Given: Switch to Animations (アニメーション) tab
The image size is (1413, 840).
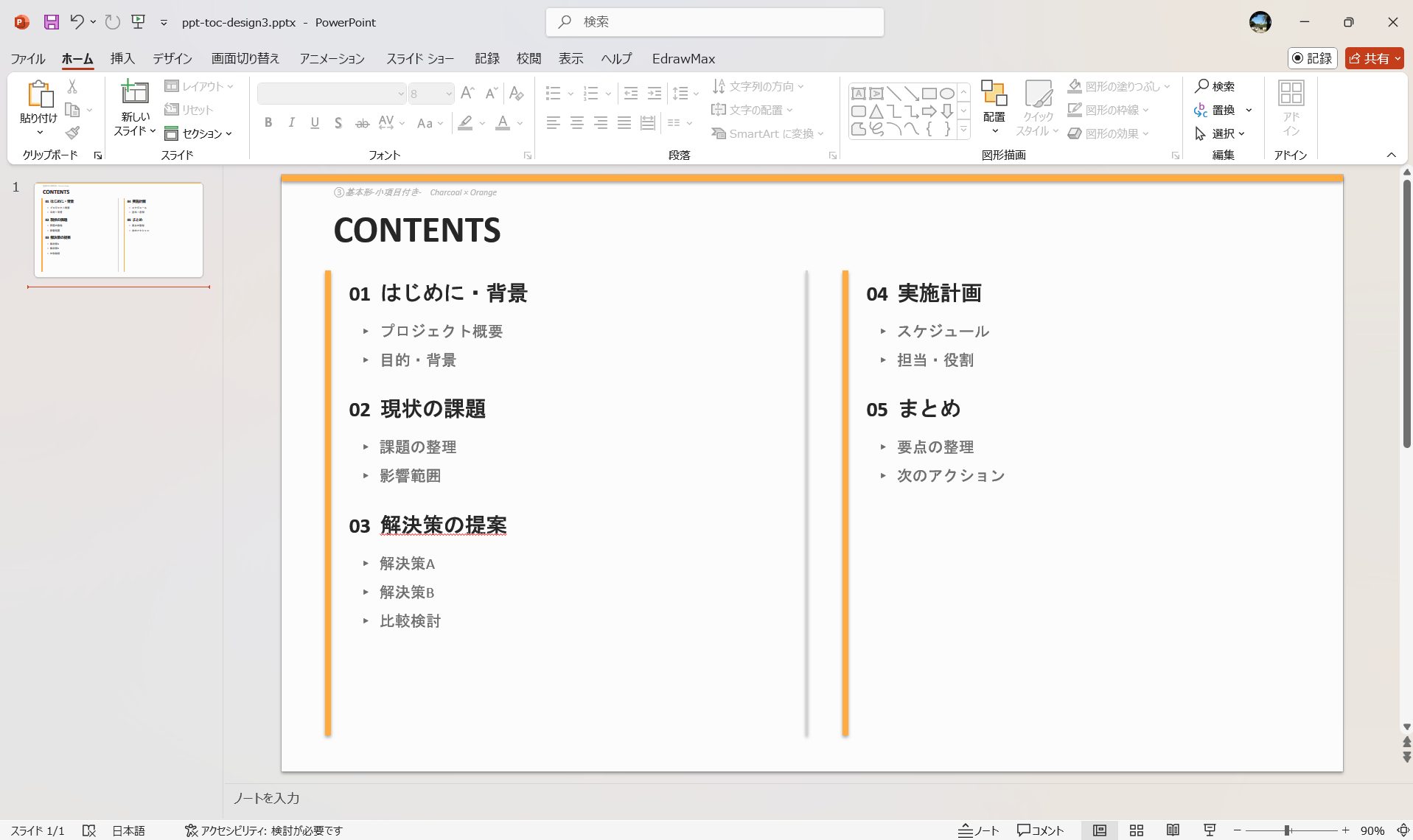Looking at the screenshot, I should pyautogui.click(x=332, y=58).
